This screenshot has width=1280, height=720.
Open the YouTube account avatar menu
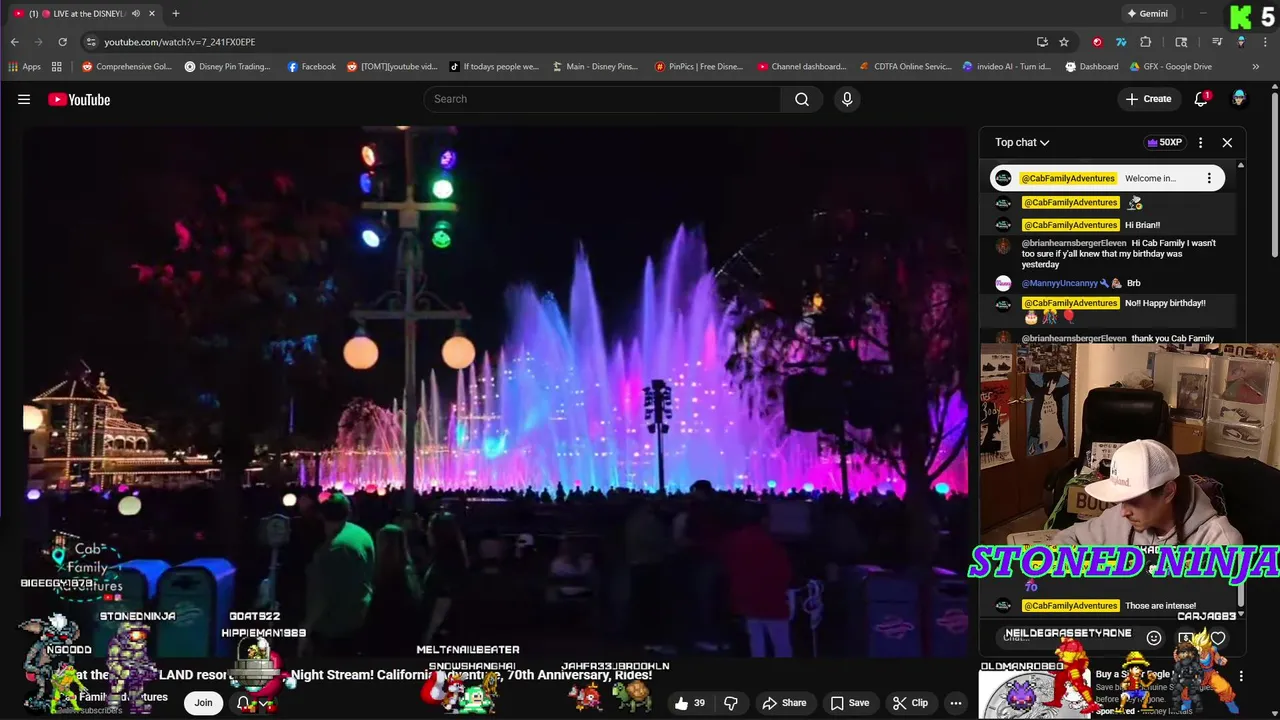pos(1239,99)
